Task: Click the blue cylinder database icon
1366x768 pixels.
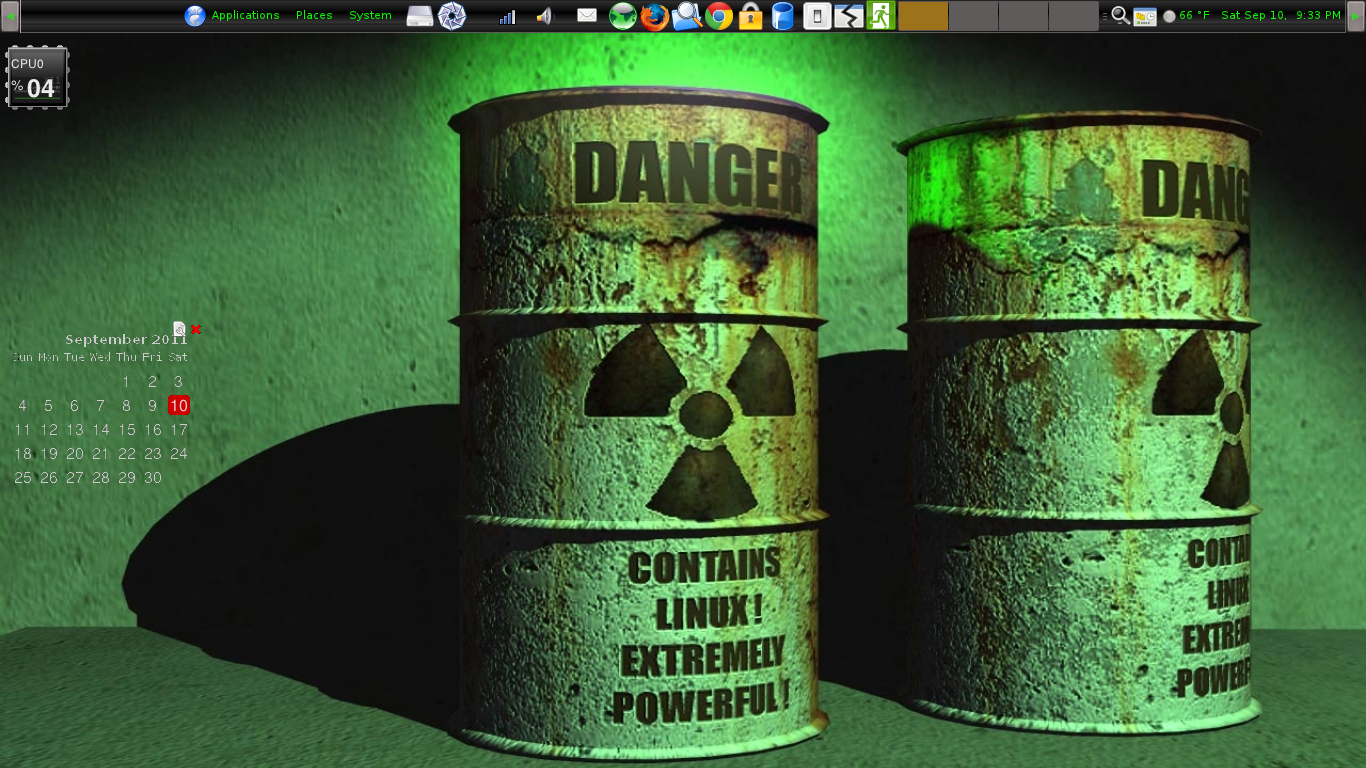Action: 783,16
